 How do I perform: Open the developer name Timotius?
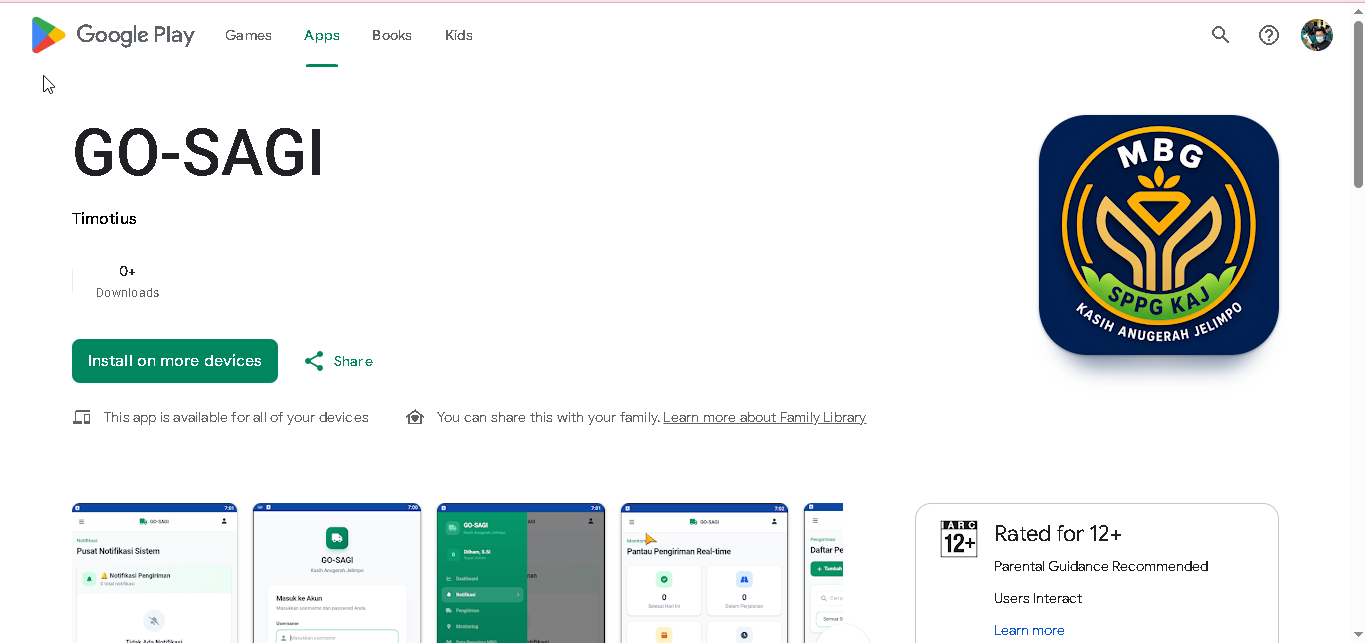pos(104,218)
